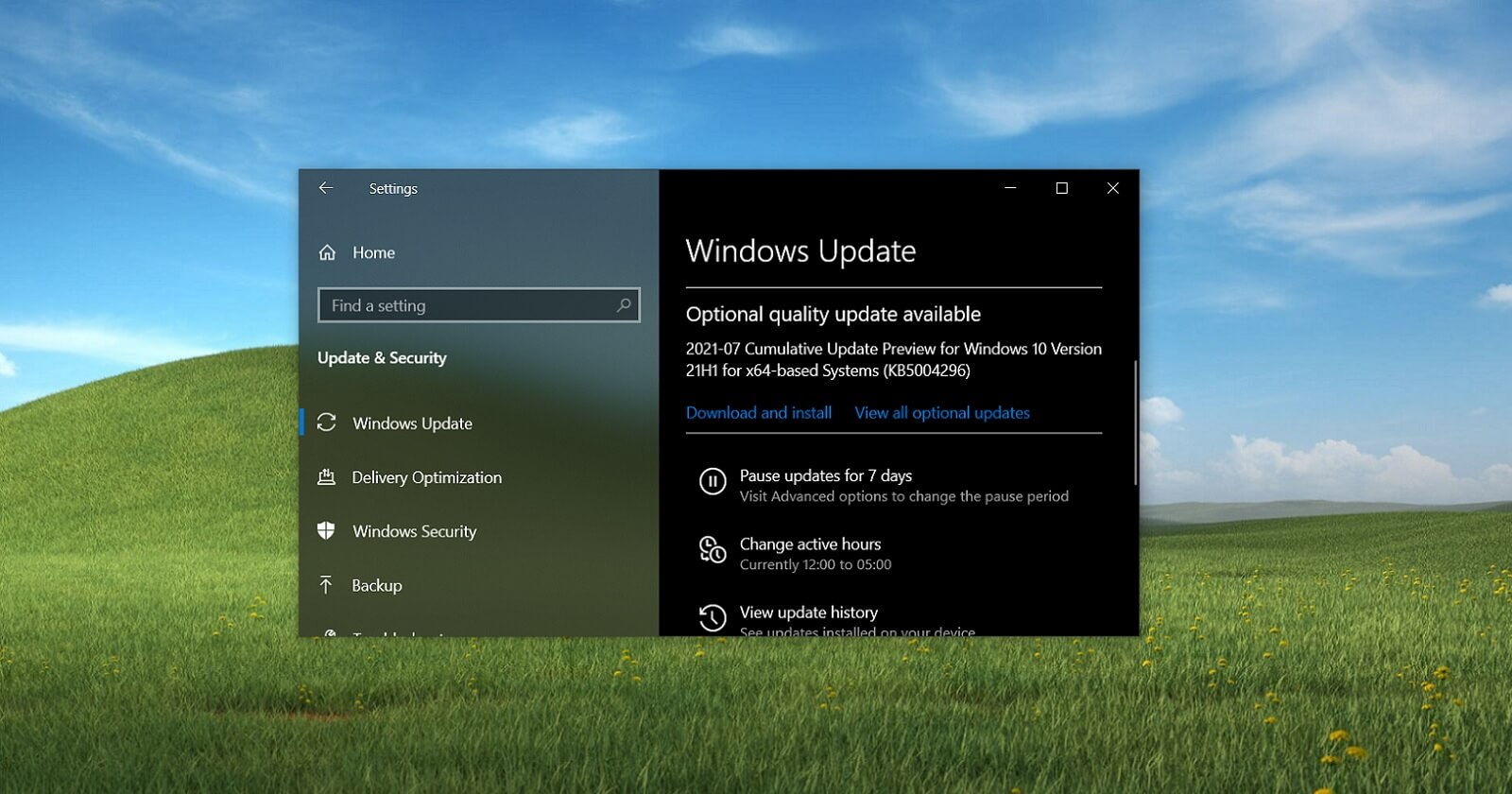1512x794 pixels.
Task: Click the Windows Update vertical scrollbar
Action: click(1135, 423)
